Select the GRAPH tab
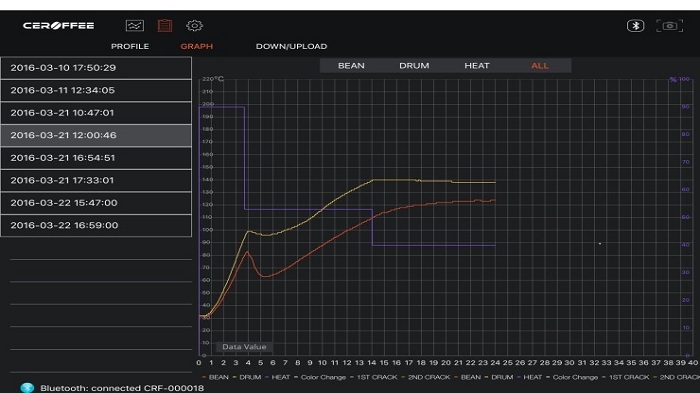Viewport: 700px width, 393px height. [x=196, y=46]
